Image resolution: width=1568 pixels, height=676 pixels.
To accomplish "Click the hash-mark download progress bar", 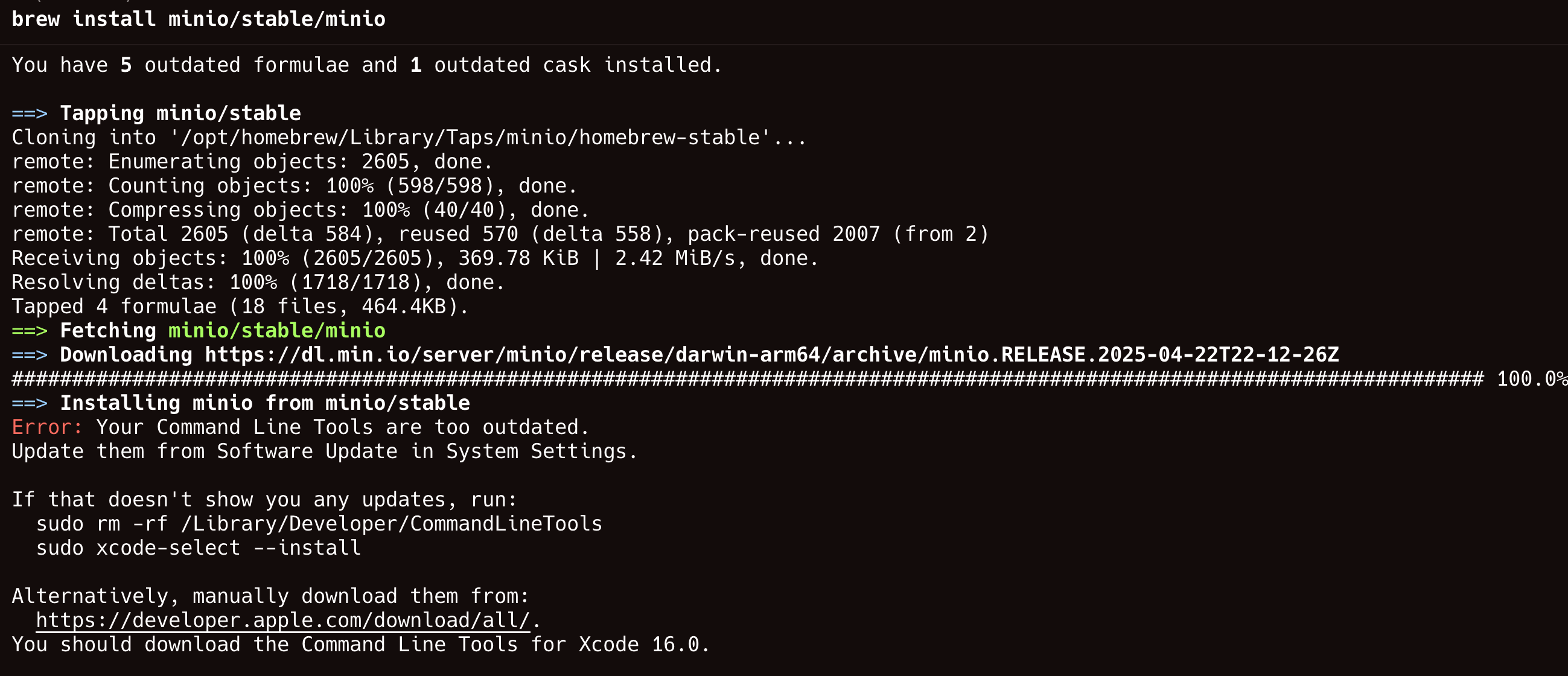I will [x=747, y=379].
